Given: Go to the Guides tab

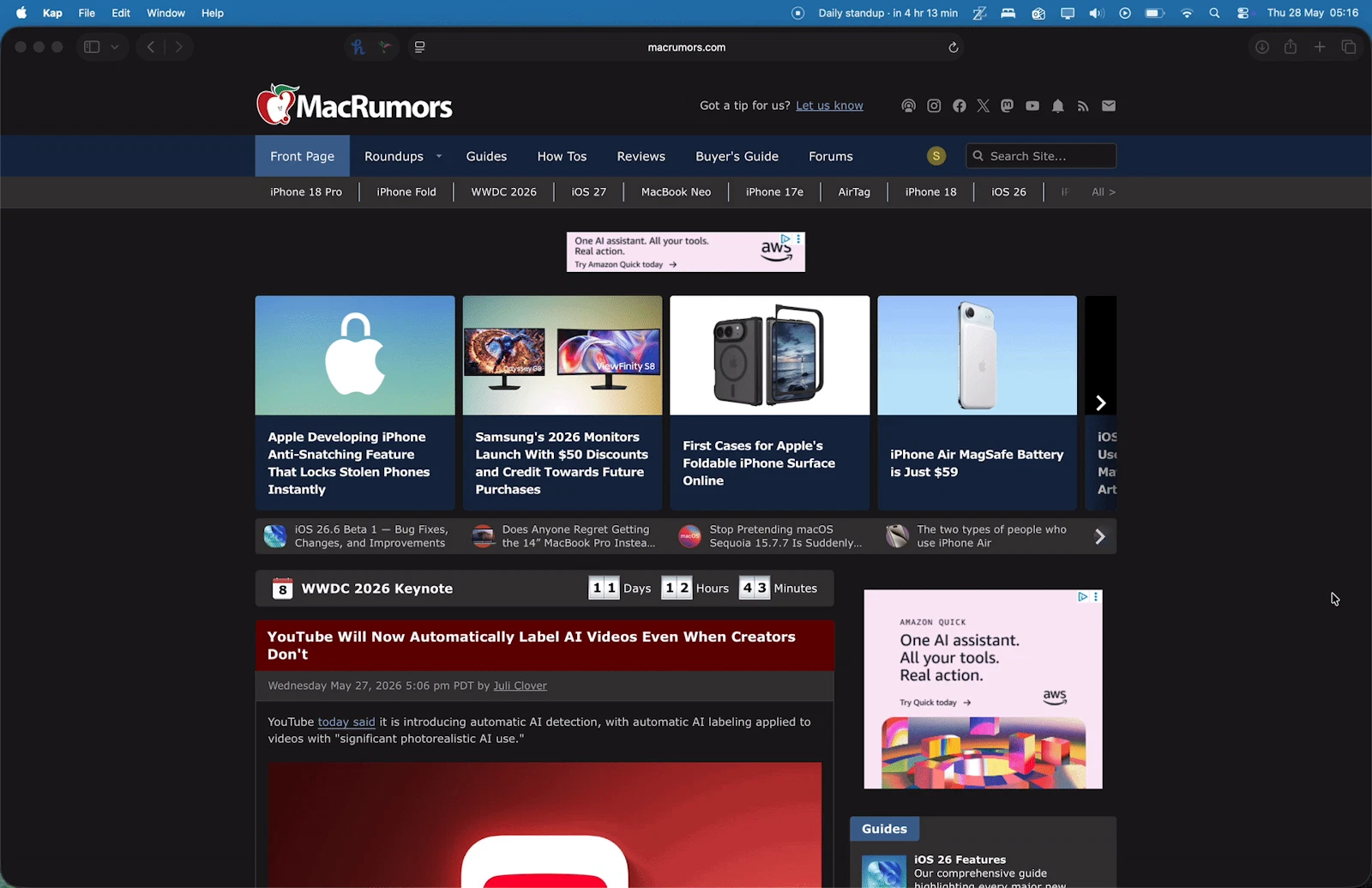Looking at the screenshot, I should (x=486, y=156).
